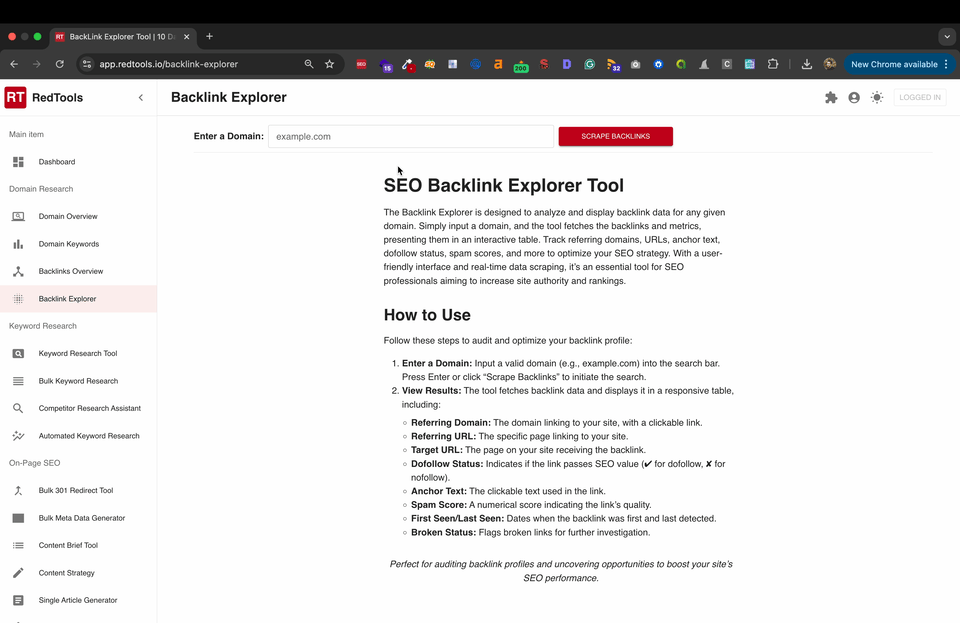
Task: Click the site information icon in address bar
Action: [x=87, y=64]
